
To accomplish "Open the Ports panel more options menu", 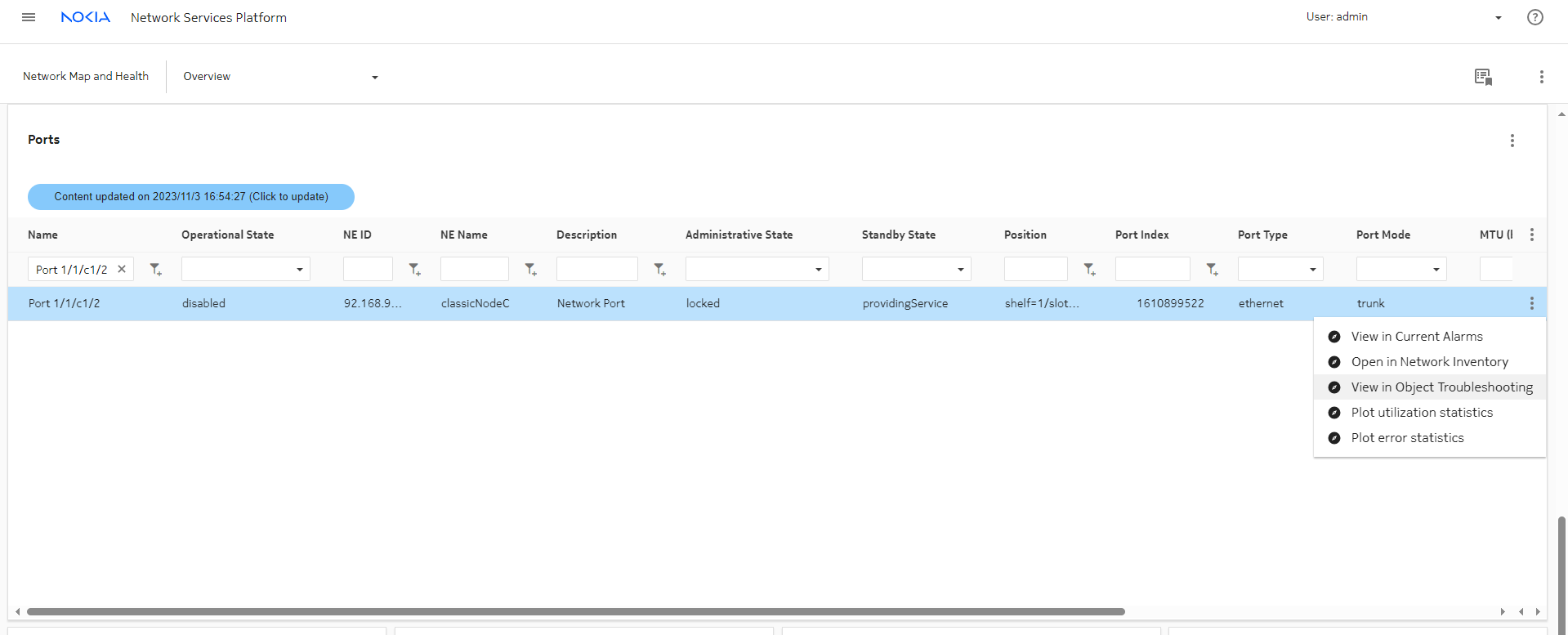I will pyautogui.click(x=1512, y=141).
